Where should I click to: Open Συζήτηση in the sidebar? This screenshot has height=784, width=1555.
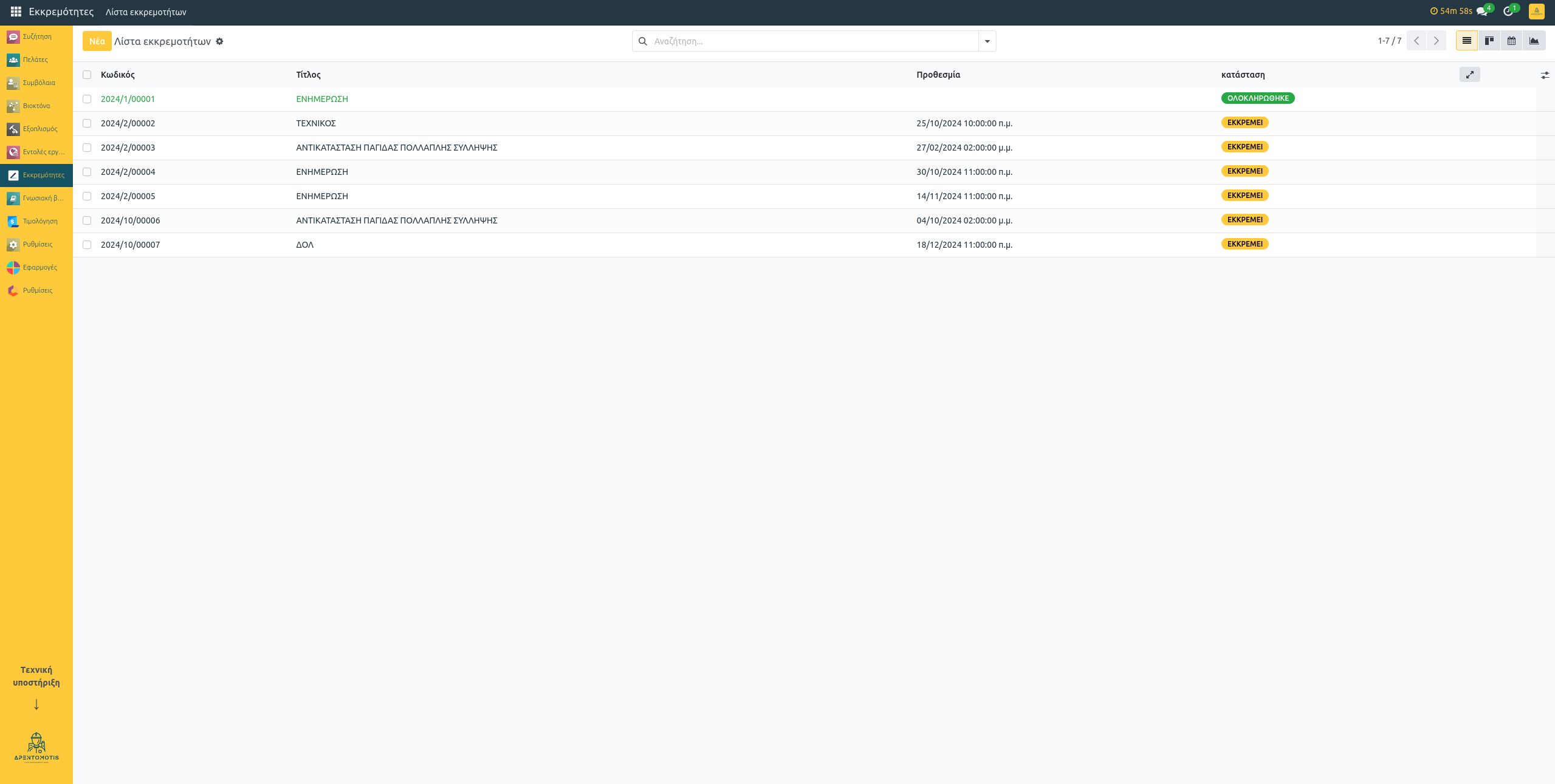pyautogui.click(x=36, y=36)
